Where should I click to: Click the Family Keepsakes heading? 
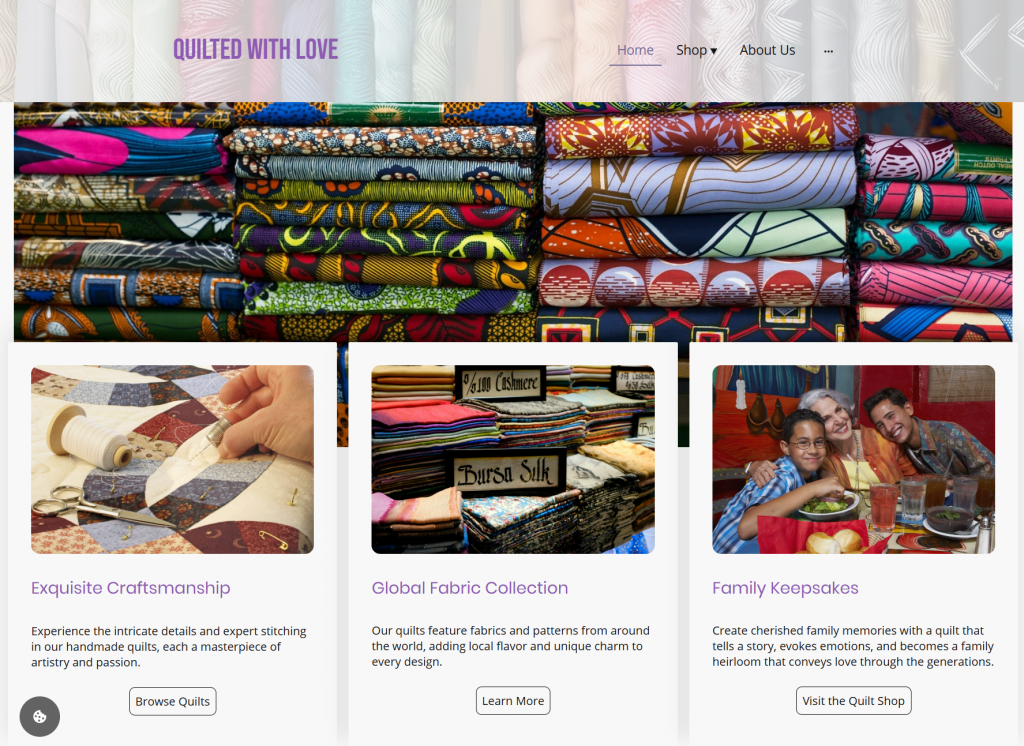click(785, 588)
